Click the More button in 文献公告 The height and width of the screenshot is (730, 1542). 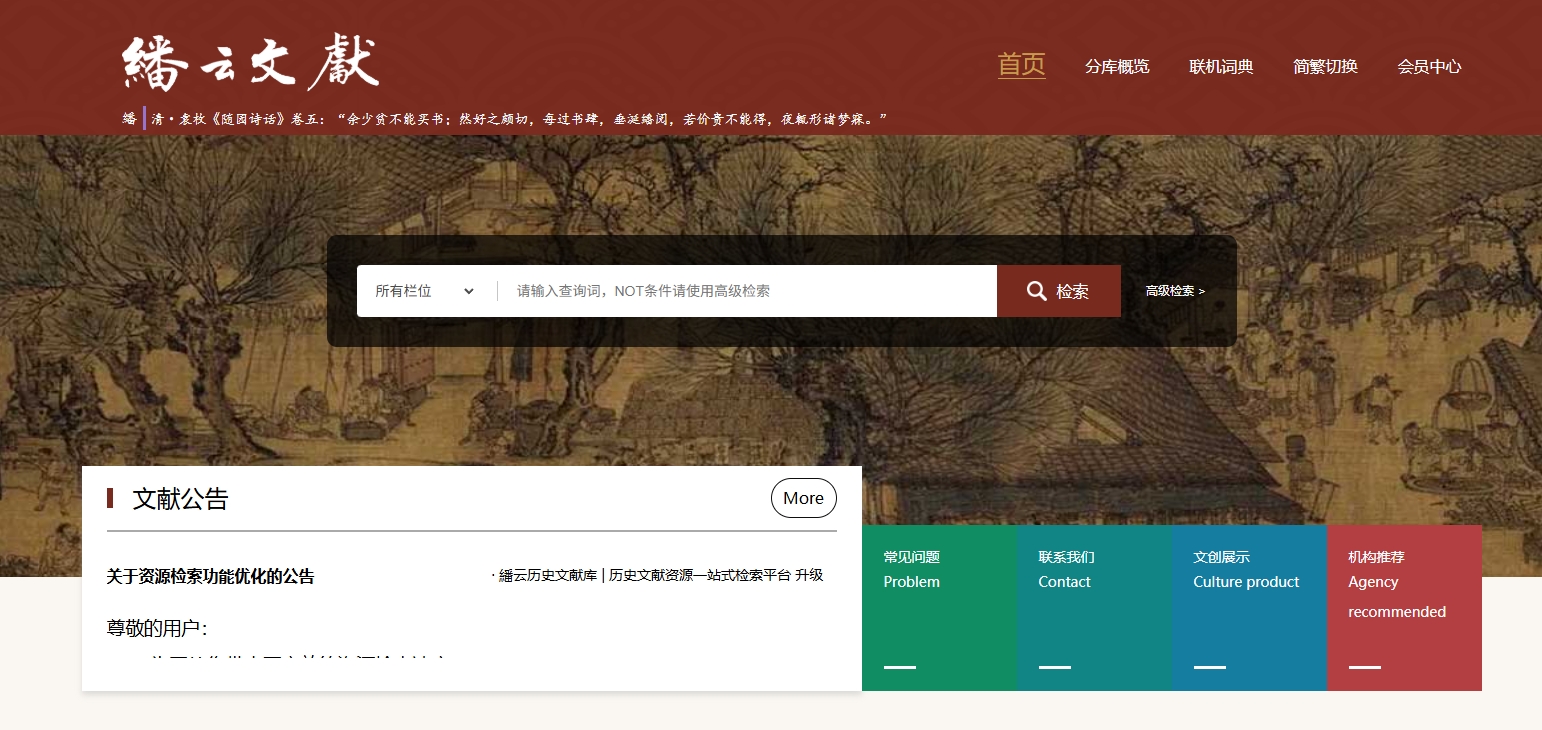coord(803,498)
